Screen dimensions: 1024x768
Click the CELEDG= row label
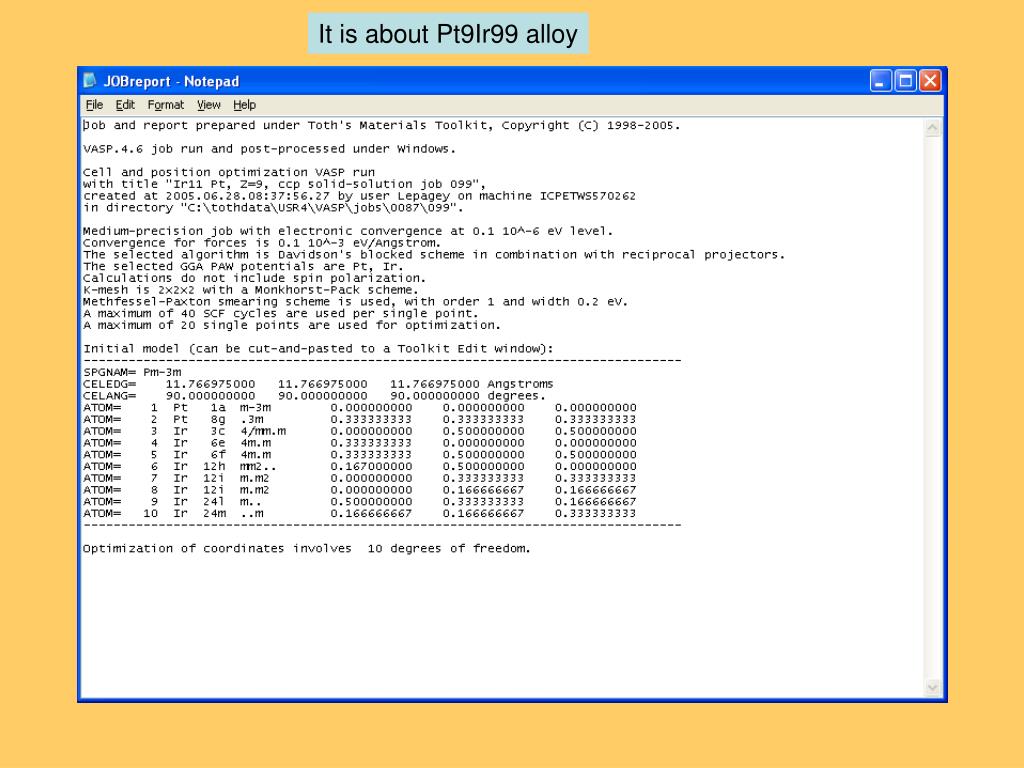pos(110,384)
